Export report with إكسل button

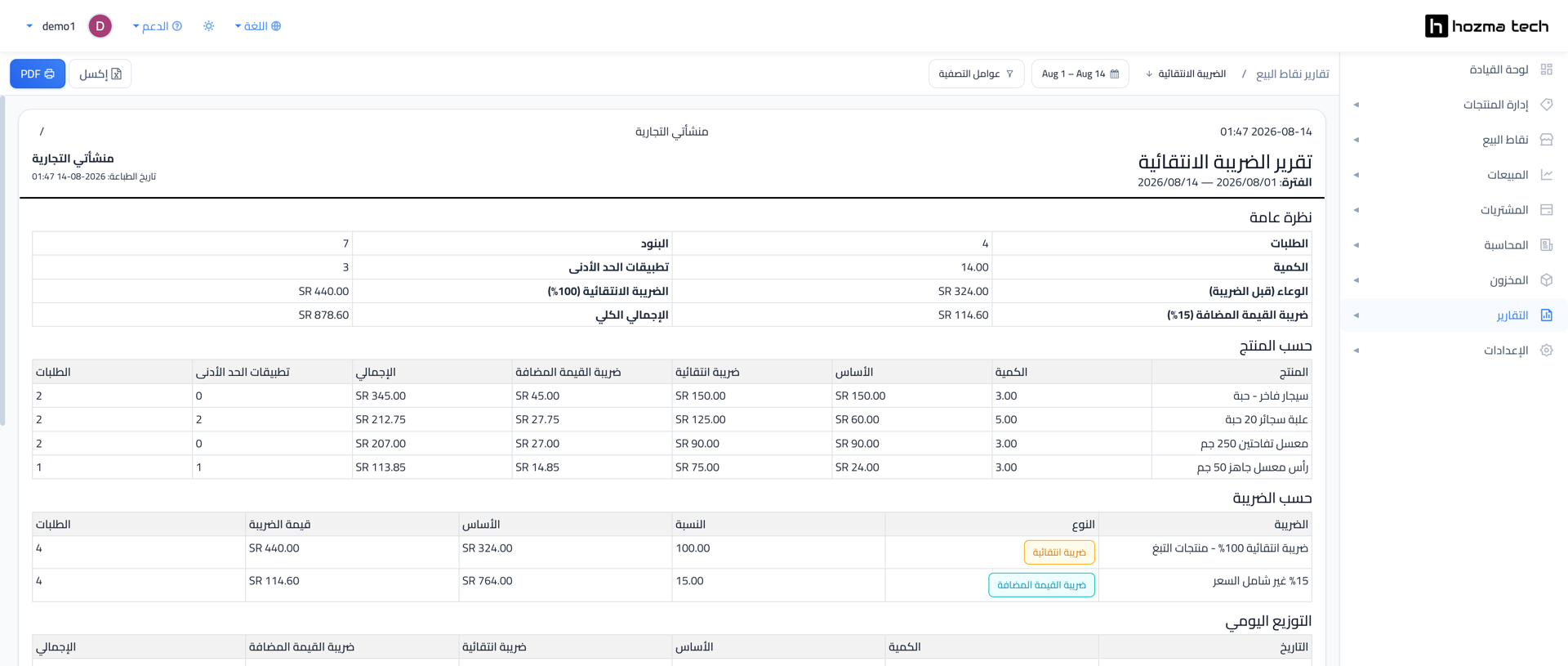[100, 74]
